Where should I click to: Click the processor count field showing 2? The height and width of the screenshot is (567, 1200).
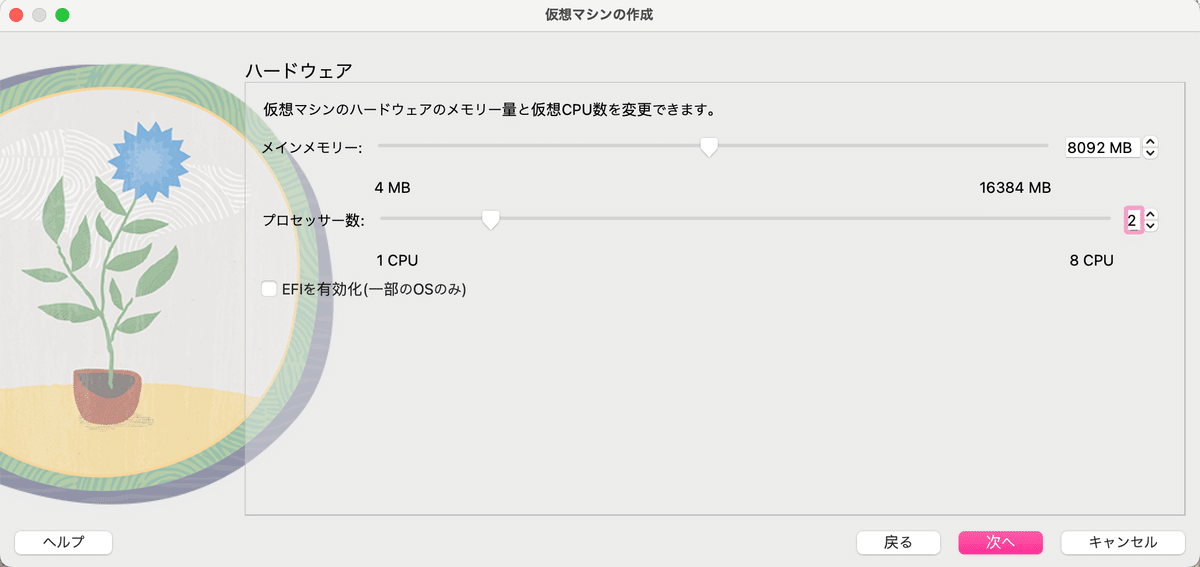[1132, 220]
